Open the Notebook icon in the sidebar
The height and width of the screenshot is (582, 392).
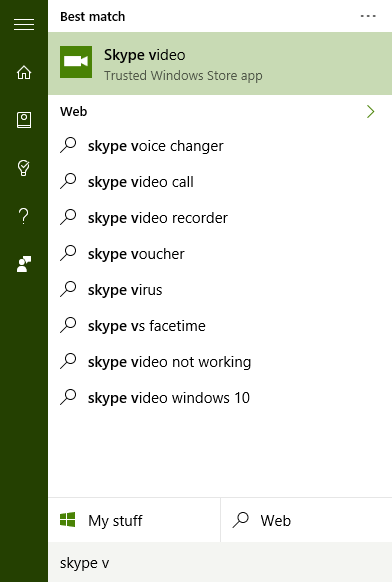[x=24, y=120]
